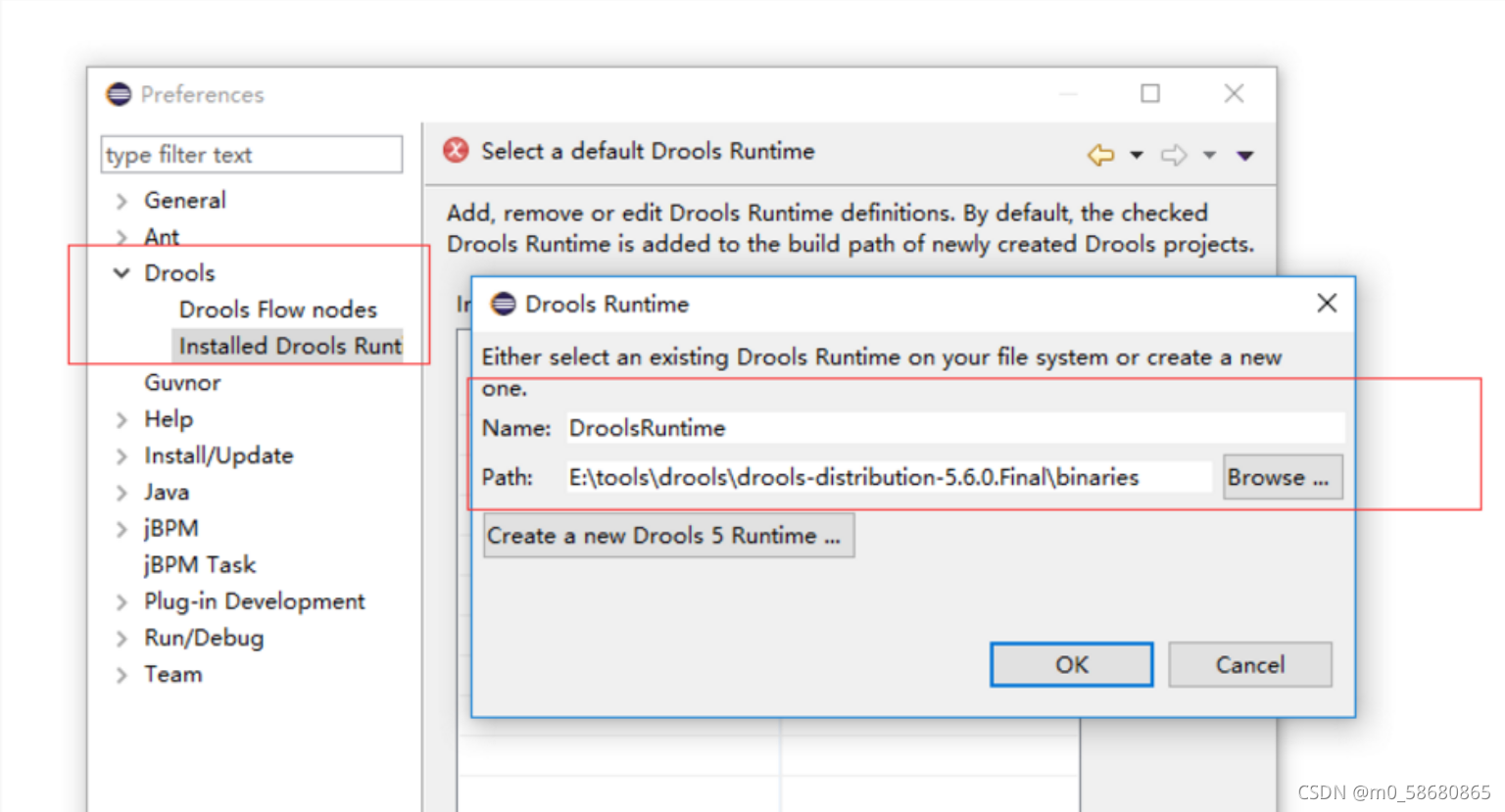1505x812 pixels.
Task: Maximize the Preferences window
Action: click(x=1150, y=93)
